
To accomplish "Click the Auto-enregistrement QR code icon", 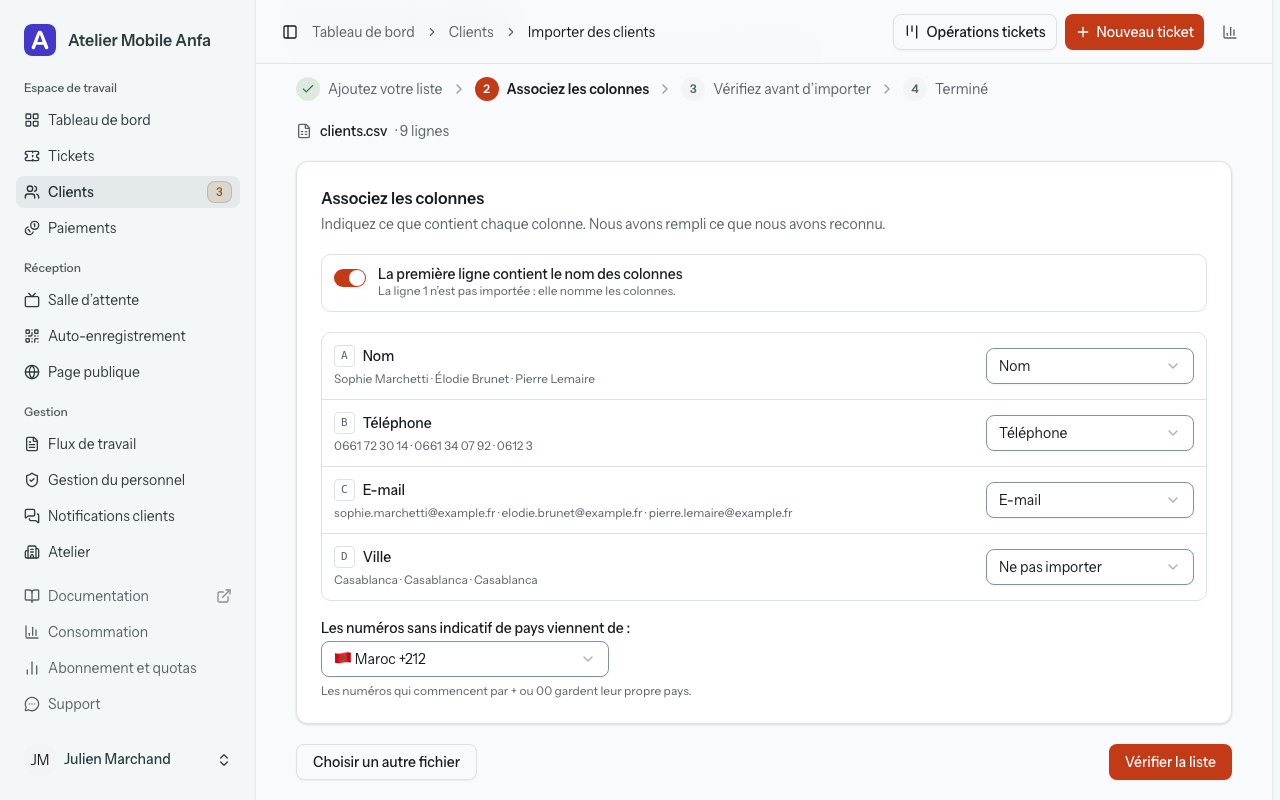I will (x=32, y=336).
